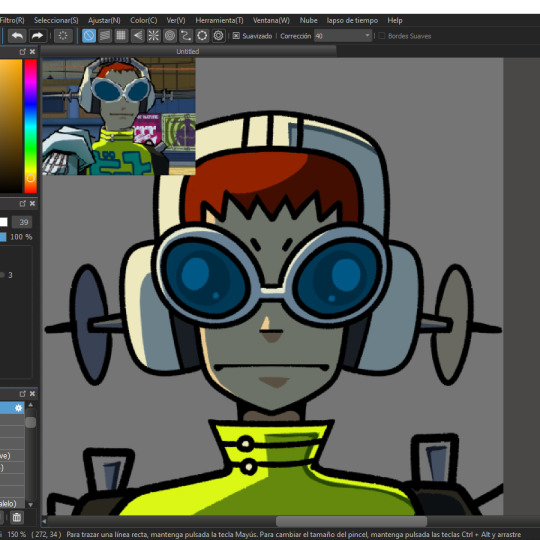Close the color panel

pyautogui.click(x=32, y=52)
